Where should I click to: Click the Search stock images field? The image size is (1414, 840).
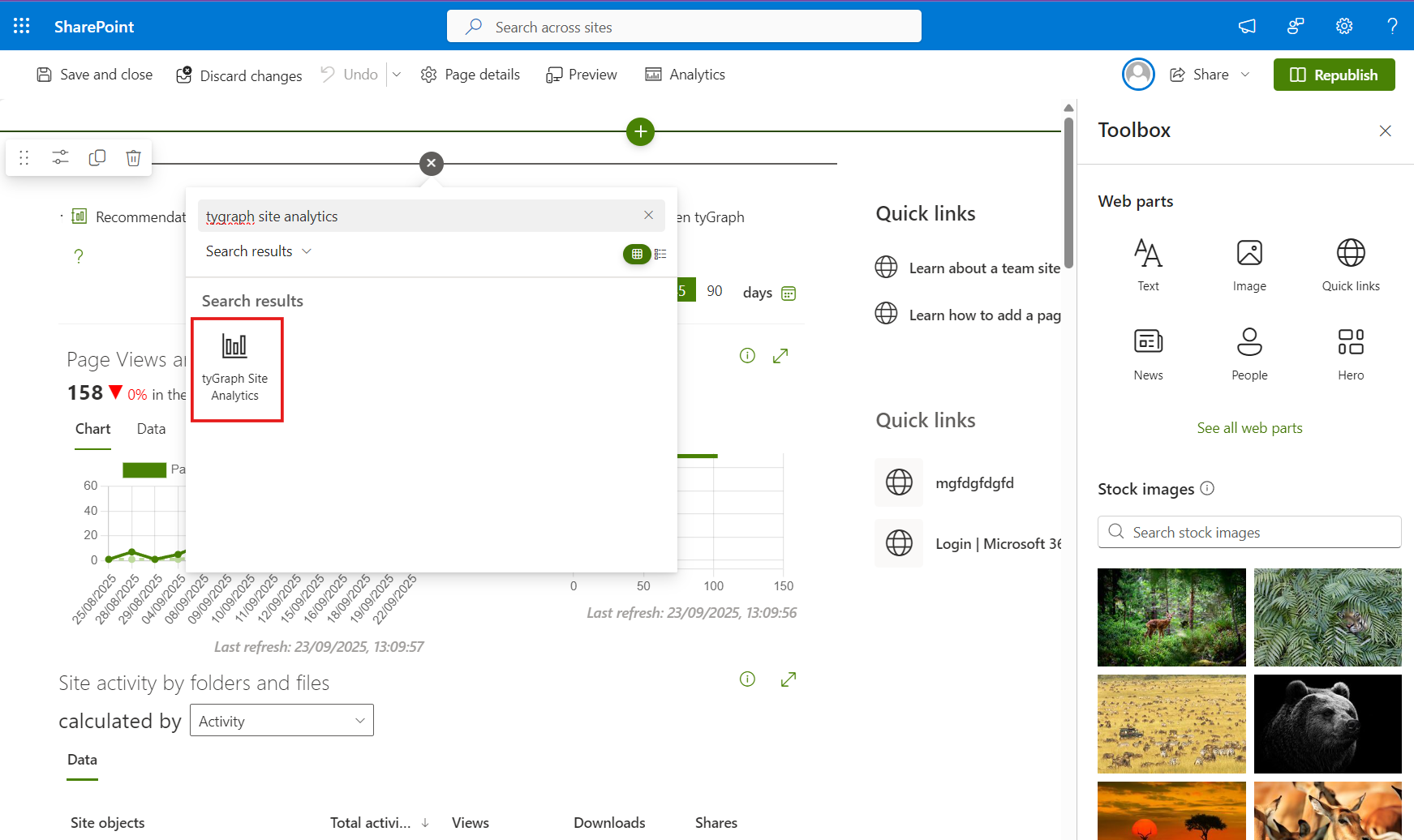1249,533
